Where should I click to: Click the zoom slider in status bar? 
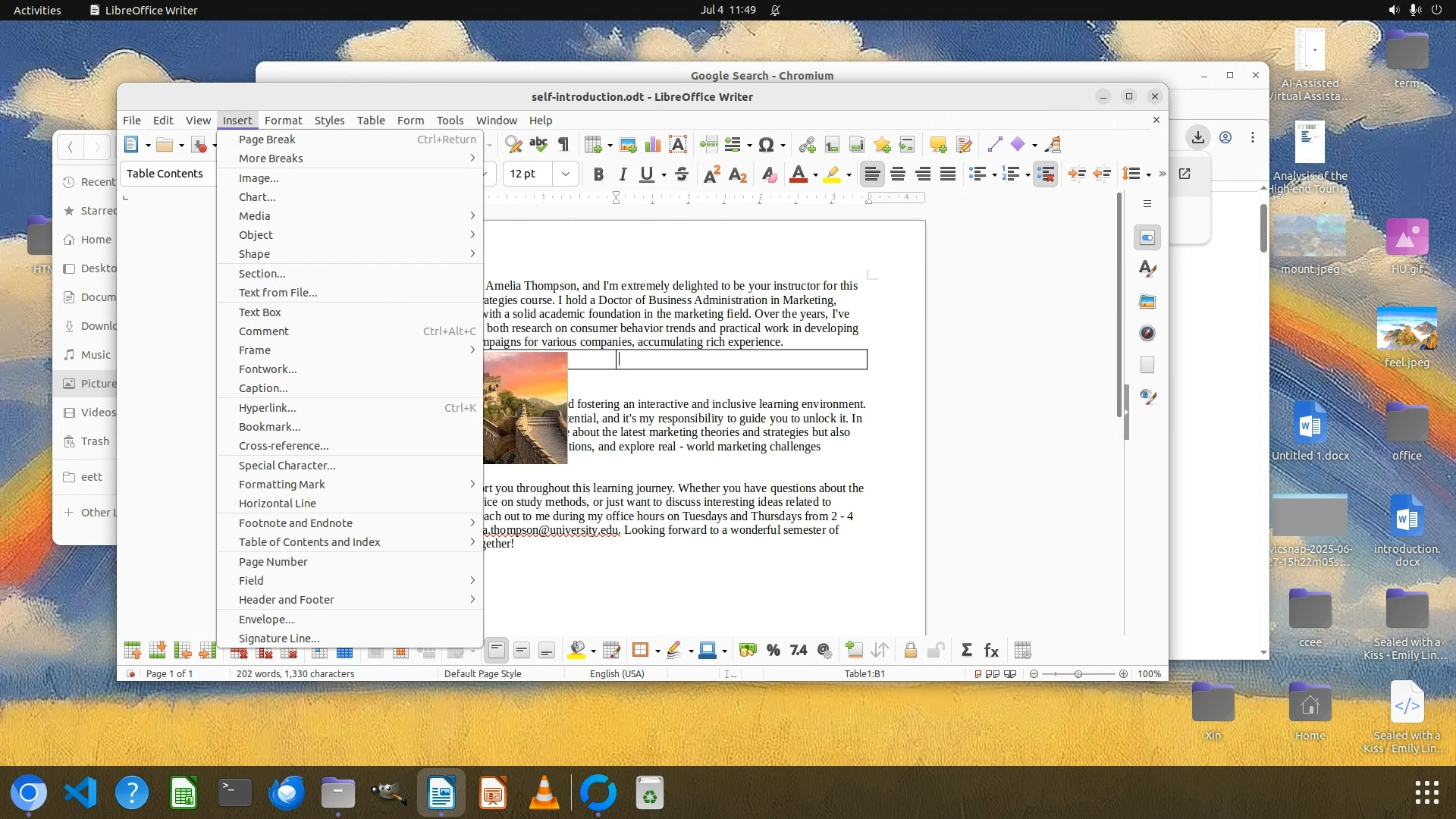coord(1078,673)
